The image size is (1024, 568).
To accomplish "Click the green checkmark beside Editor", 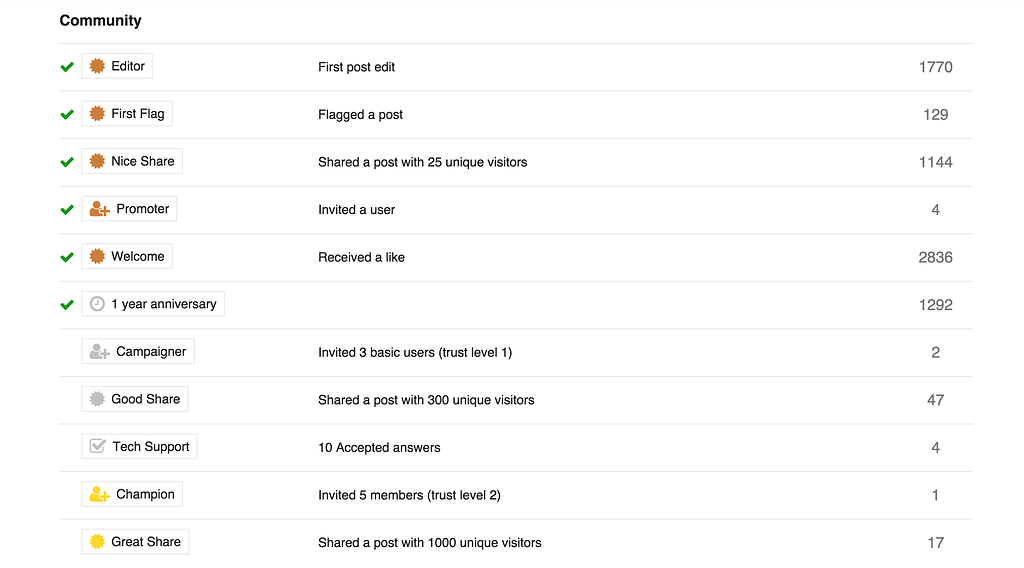I will pos(67,67).
